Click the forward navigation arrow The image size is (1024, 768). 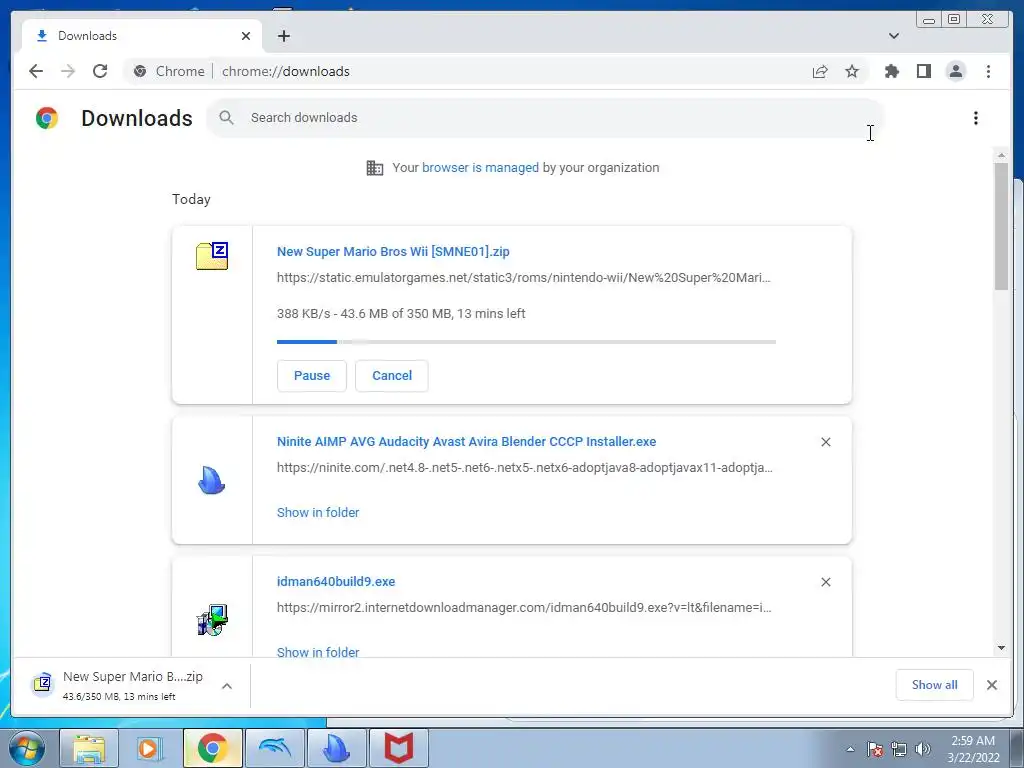tap(68, 71)
